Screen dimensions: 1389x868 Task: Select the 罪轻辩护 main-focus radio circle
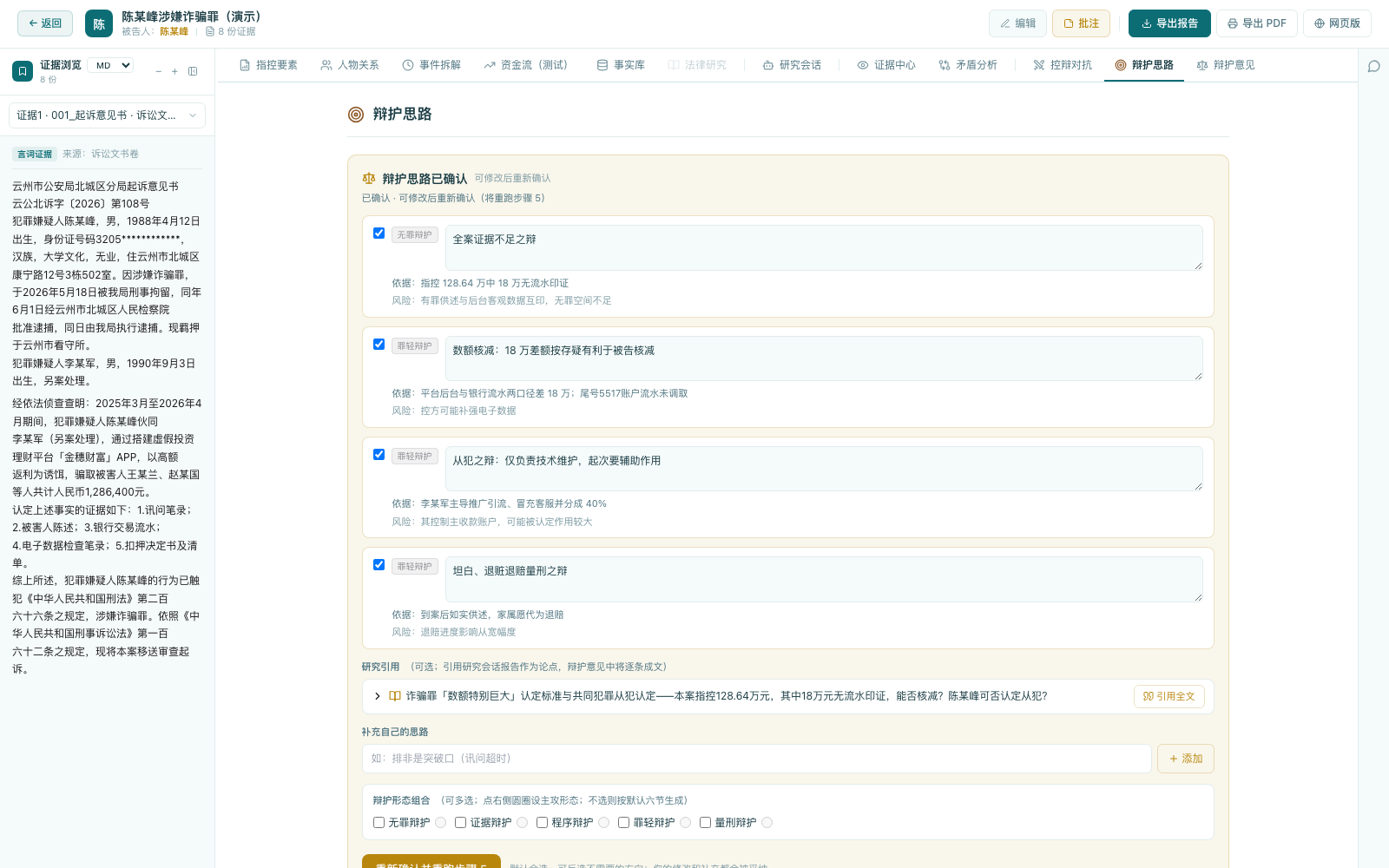686,823
